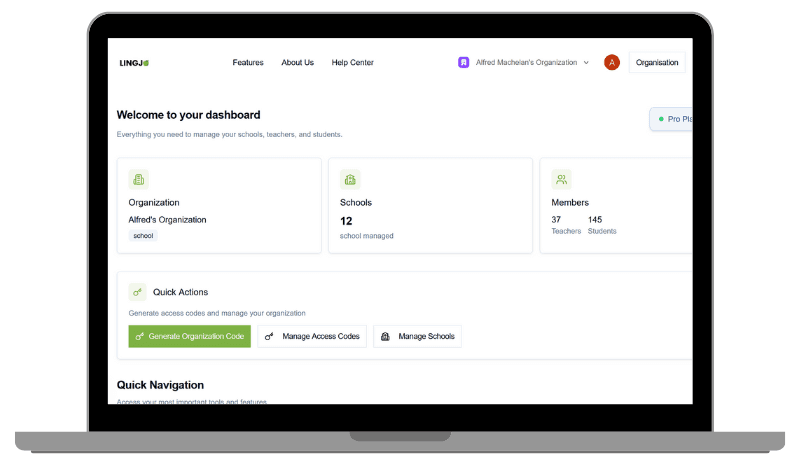The height and width of the screenshot is (460, 800).
Task: Go to the About Us page
Action: coord(297,63)
